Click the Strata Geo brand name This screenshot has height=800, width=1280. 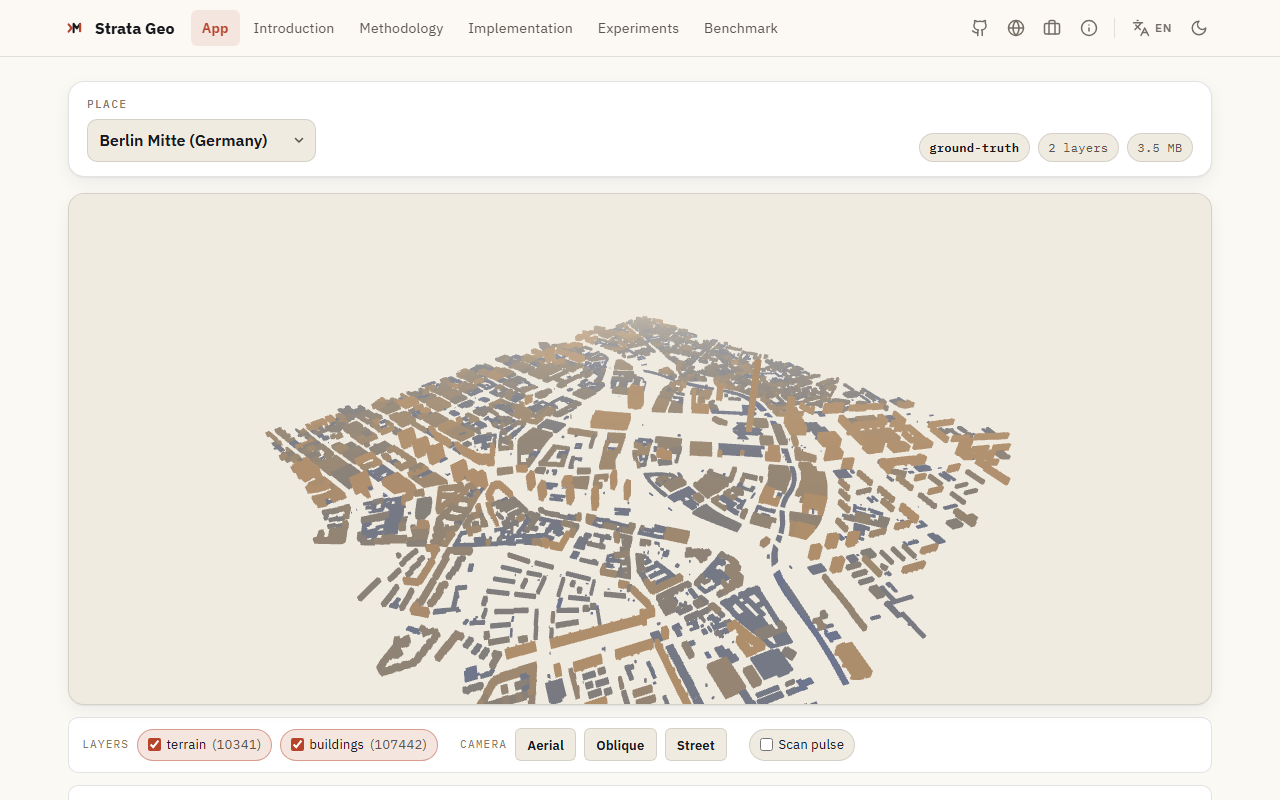135,28
